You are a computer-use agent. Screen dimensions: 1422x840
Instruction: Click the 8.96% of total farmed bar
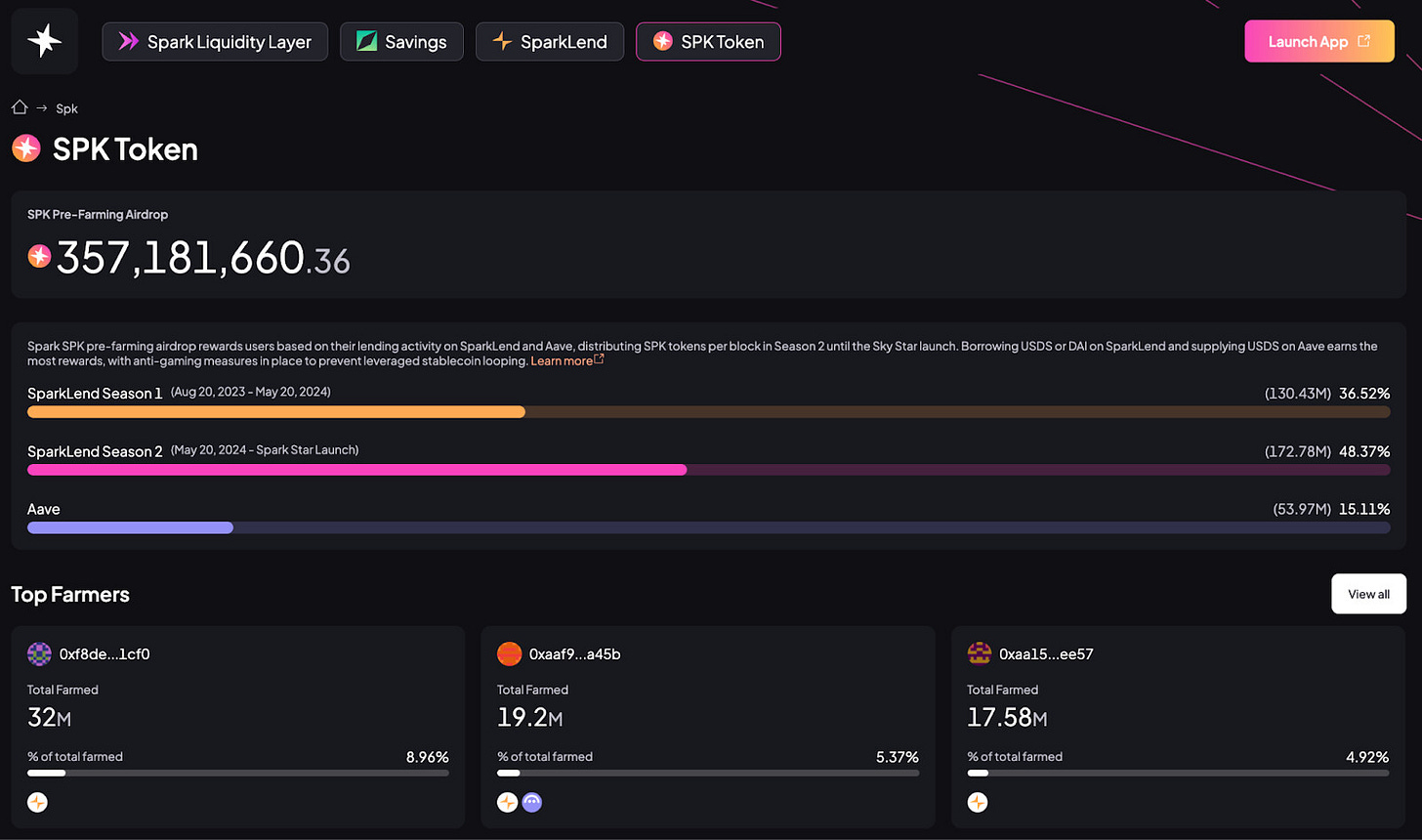point(238,773)
